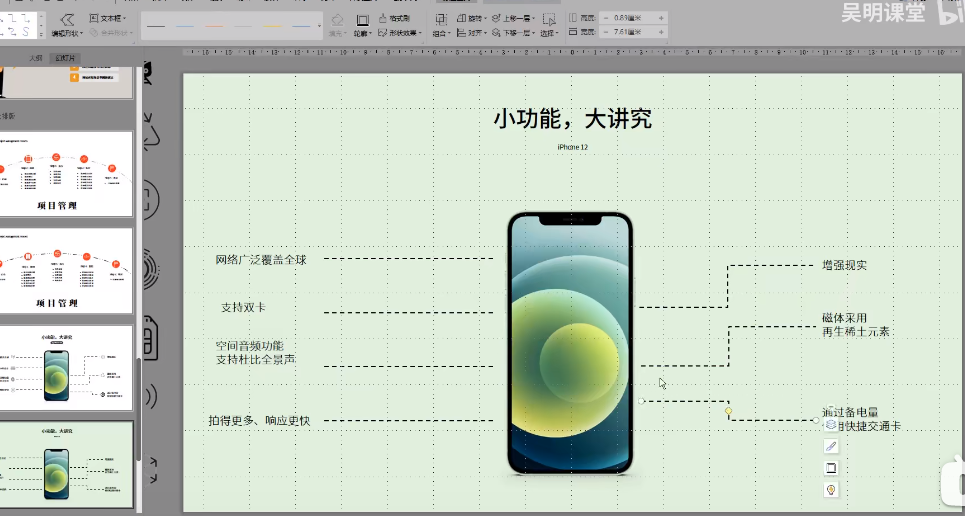Open the 旋转 dropdown arrow
Viewport: 965px width, 516px height.
484,19
